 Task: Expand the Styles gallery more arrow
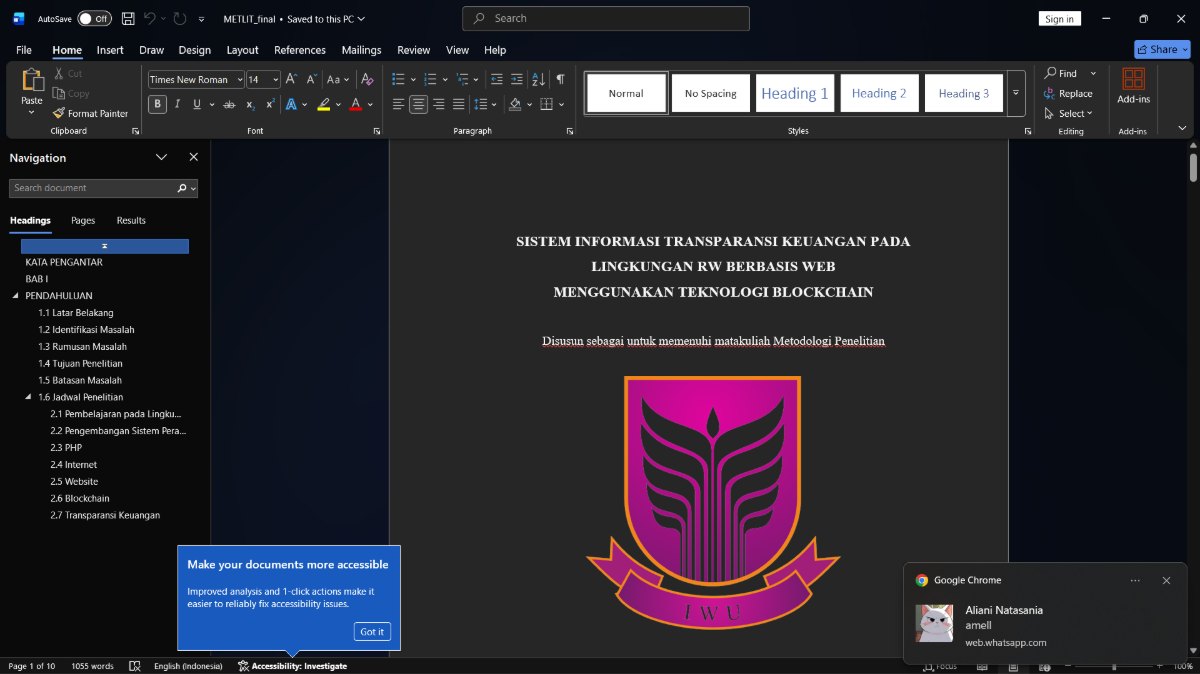(x=1016, y=93)
